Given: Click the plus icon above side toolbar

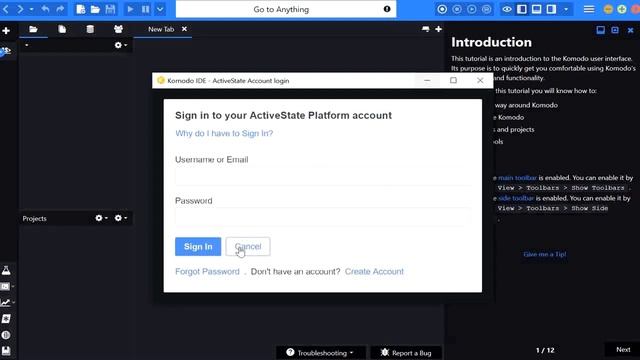Looking at the screenshot, I should click(x=6, y=31).
